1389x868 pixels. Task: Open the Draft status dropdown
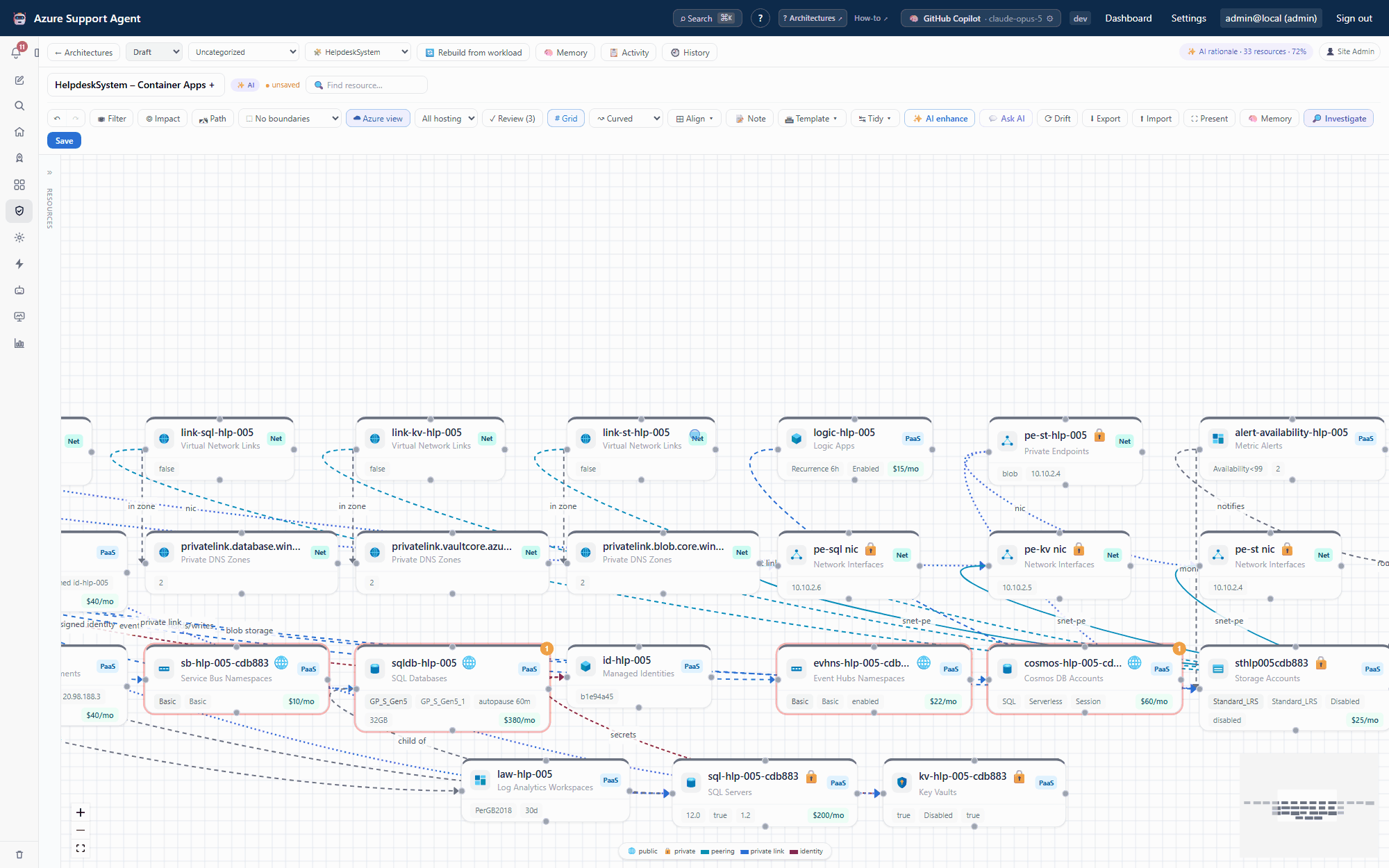154,52
